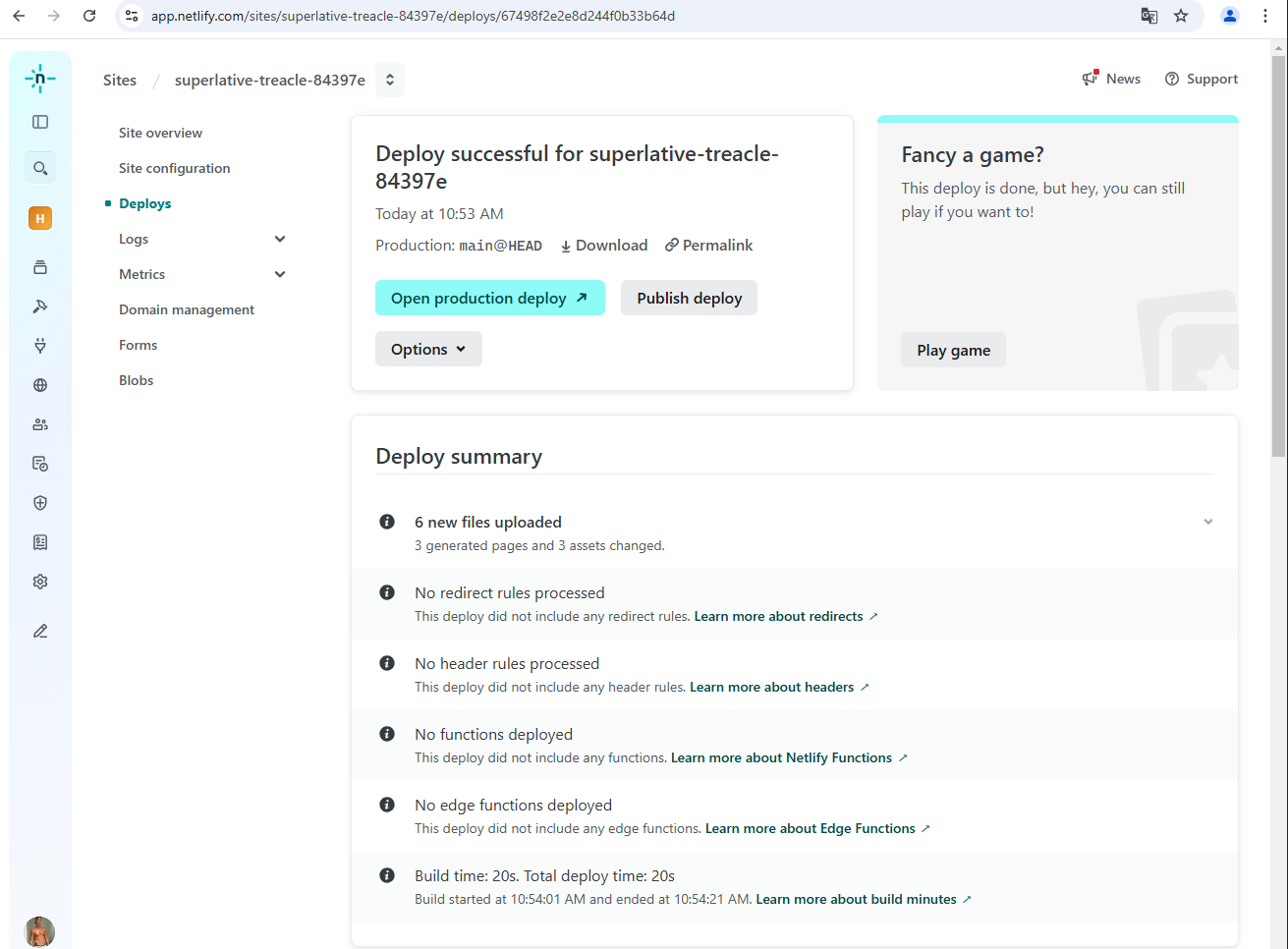Open the gear settings icon in sidebar
This screenshot has height=949, width=1288.
40,582
